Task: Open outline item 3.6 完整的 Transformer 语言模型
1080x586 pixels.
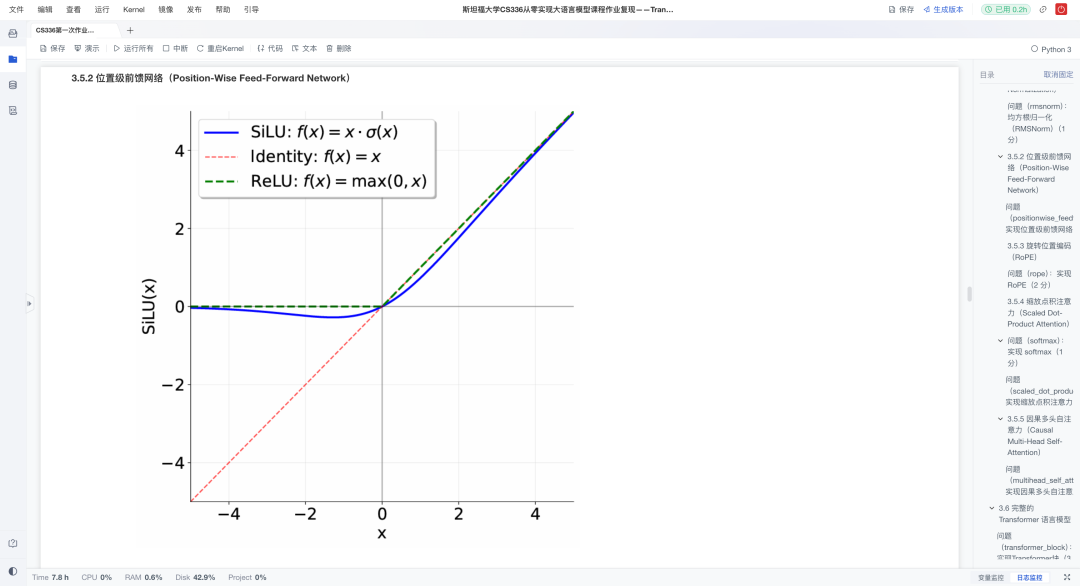Action: pyautogui.click(x=1035, y=514)
